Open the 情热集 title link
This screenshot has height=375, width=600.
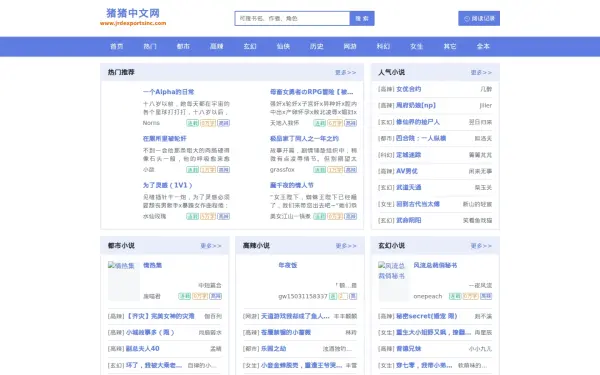152,265
